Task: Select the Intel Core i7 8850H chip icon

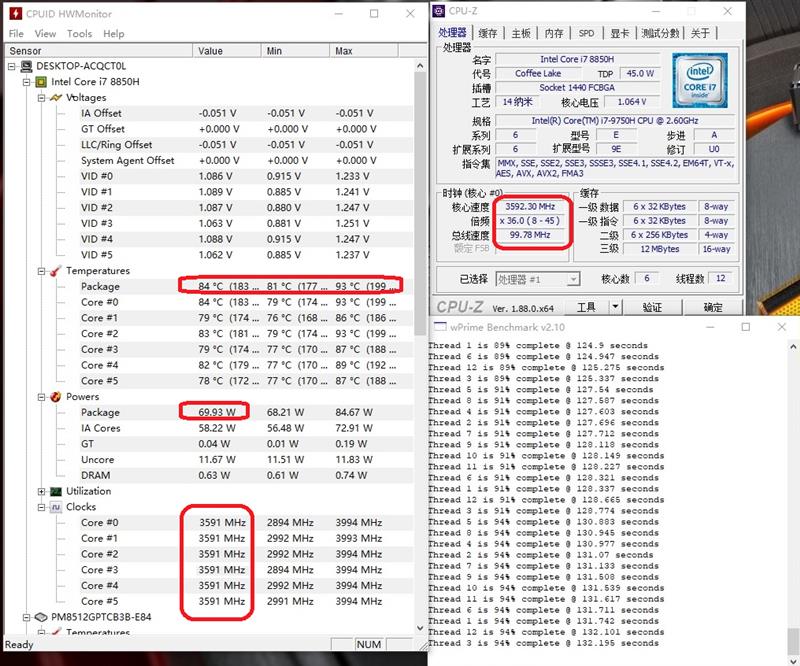Action: [x=41, y=82]
